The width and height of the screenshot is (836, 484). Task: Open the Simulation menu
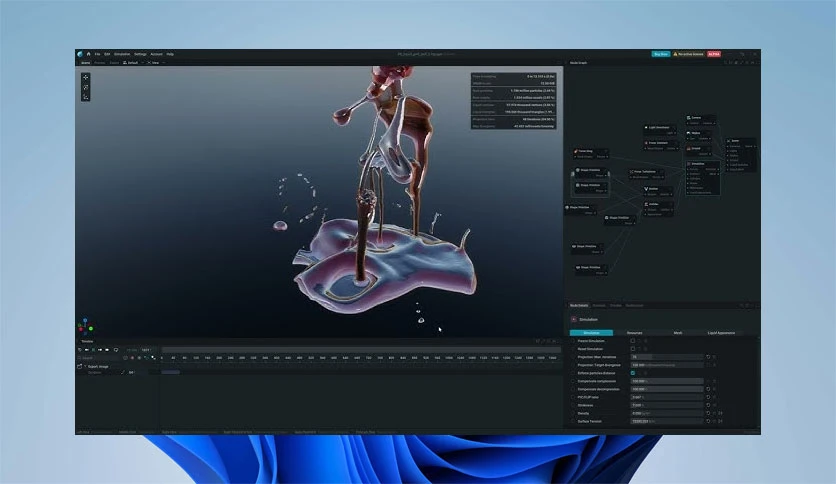click(x=122, y=54)
